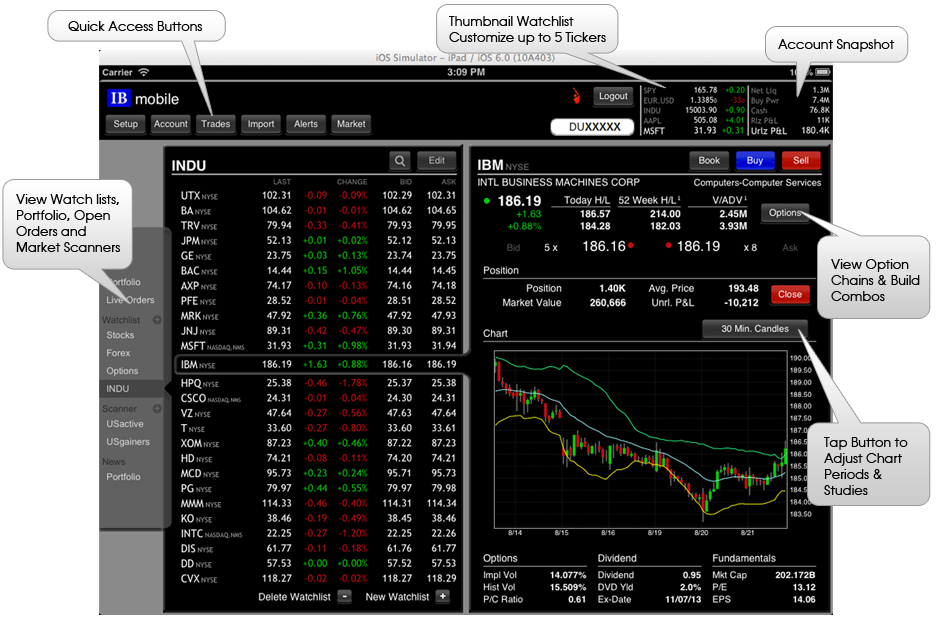
Task: Select Live Orders in the sidebar
Action: point(131,300)
